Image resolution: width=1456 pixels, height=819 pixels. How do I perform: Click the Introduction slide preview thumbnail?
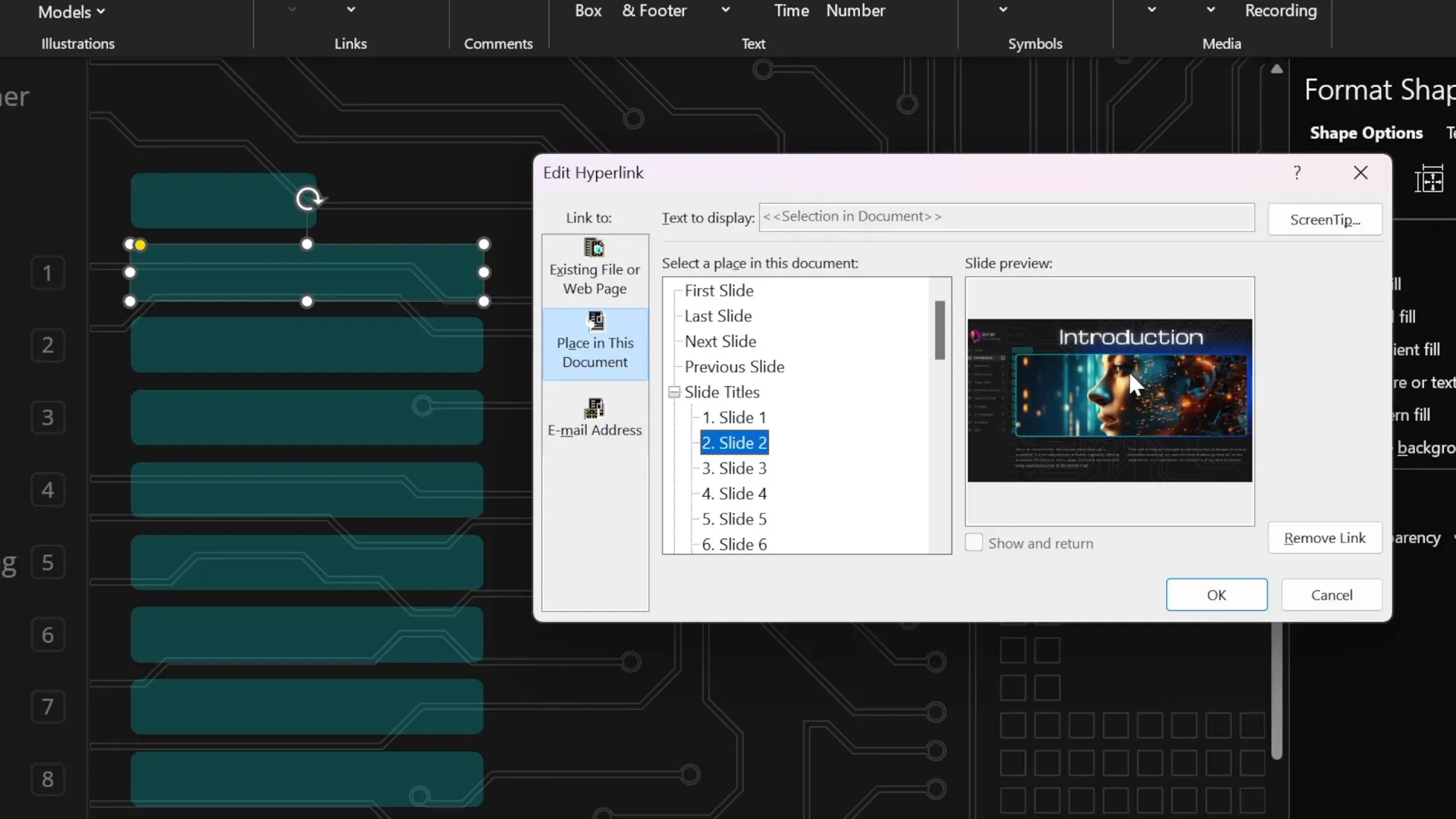(x=1109, y=400)
